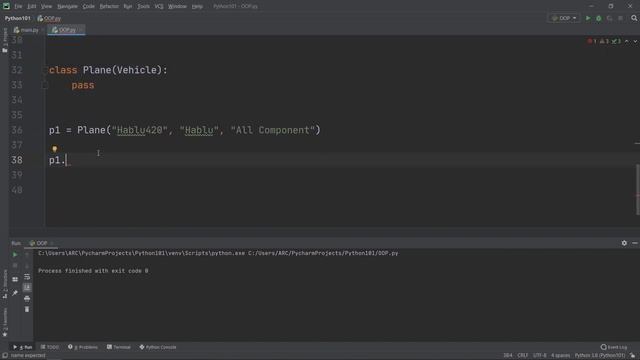
Task: Collapse the class Plane fold marker
Action: [x=45, y=70]
